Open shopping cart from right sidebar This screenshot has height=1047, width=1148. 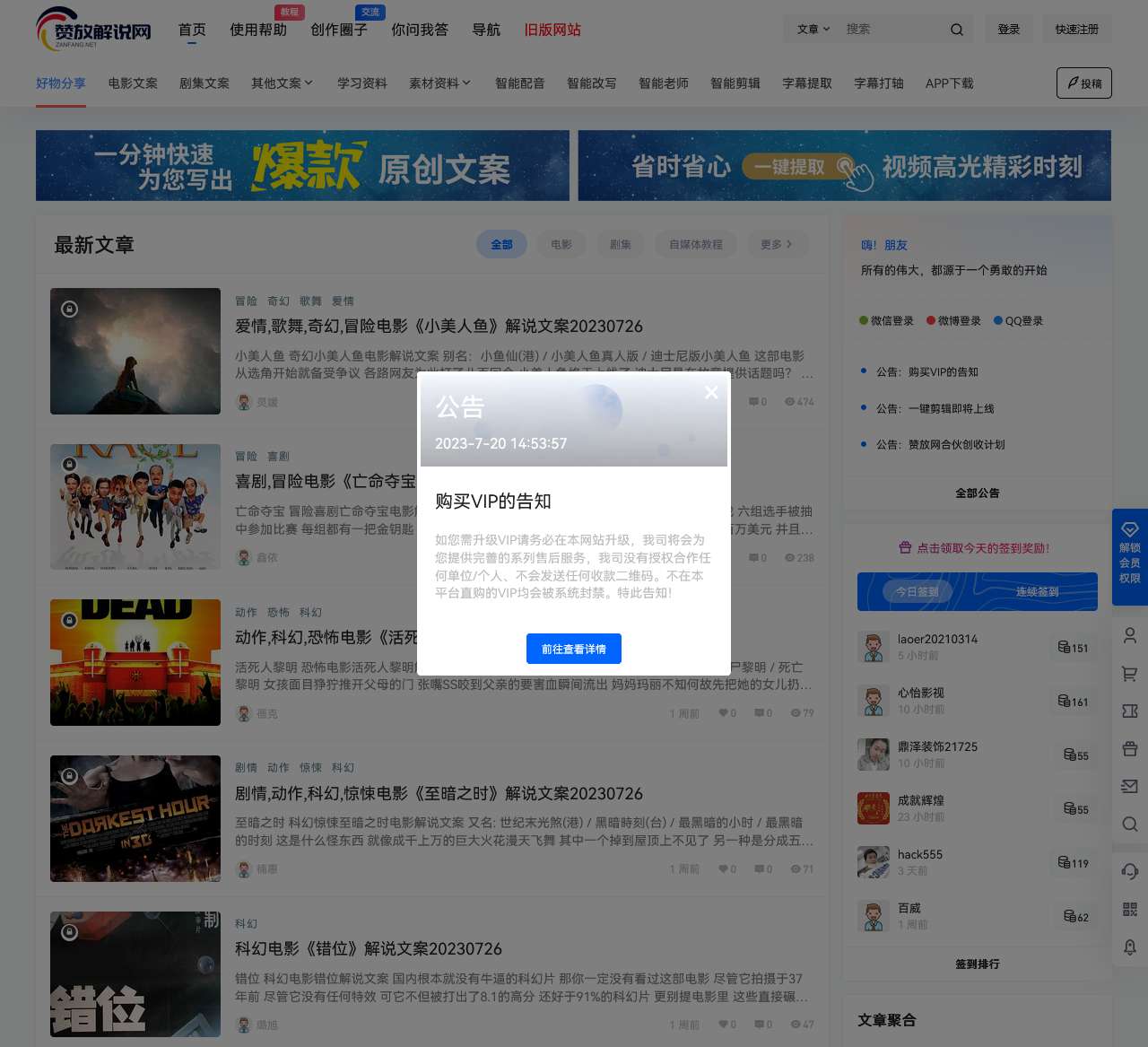click(x=1129, y=673)
